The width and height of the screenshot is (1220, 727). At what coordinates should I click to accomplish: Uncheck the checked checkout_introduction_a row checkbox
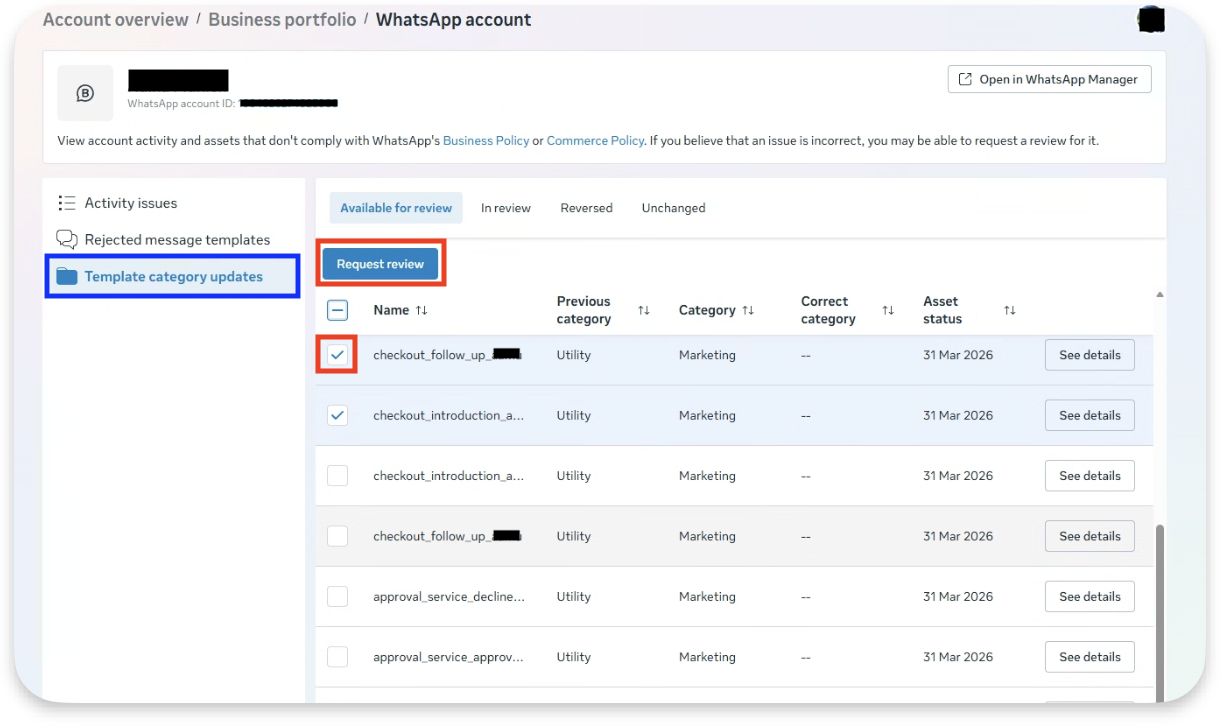[x=338, y=415]
